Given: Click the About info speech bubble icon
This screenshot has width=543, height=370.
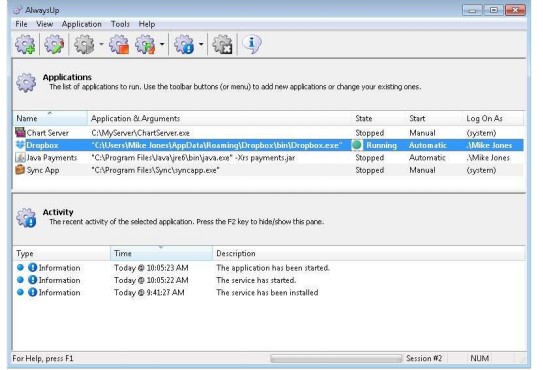Looking at the screenshot, I should [251, 44].
